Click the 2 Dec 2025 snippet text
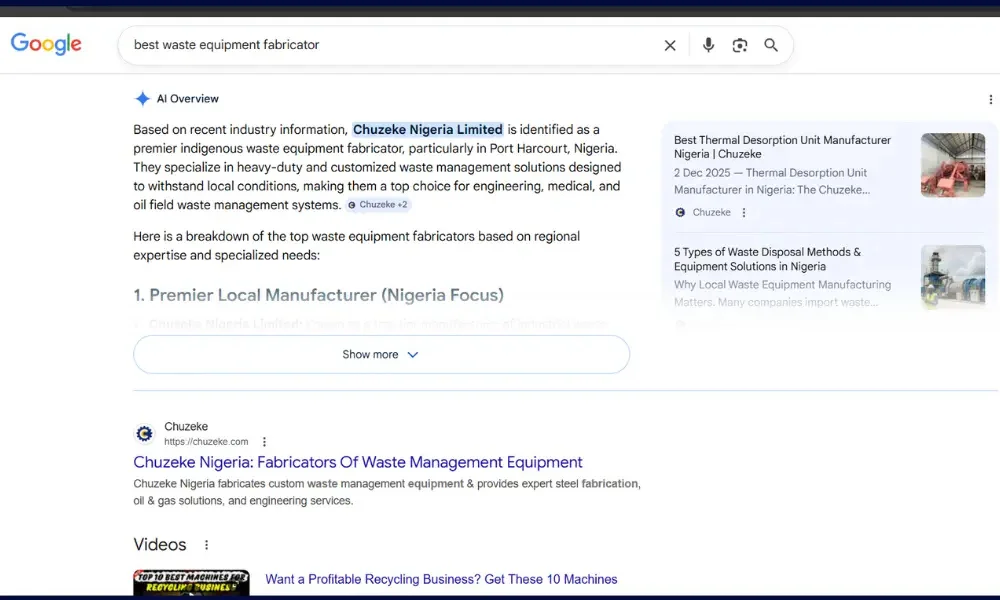Viewport: 1000px width, 600px height. pos(772,181)
